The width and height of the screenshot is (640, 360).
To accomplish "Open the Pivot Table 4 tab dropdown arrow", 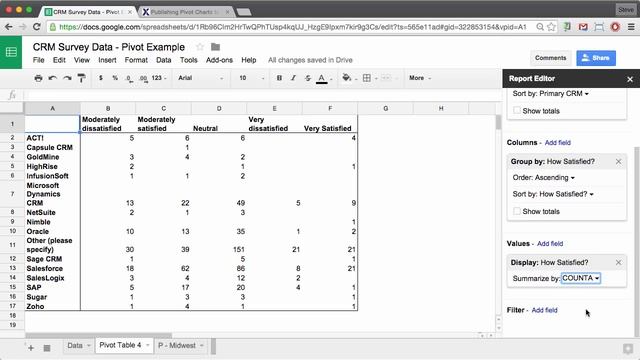I will tap(147, 345).
